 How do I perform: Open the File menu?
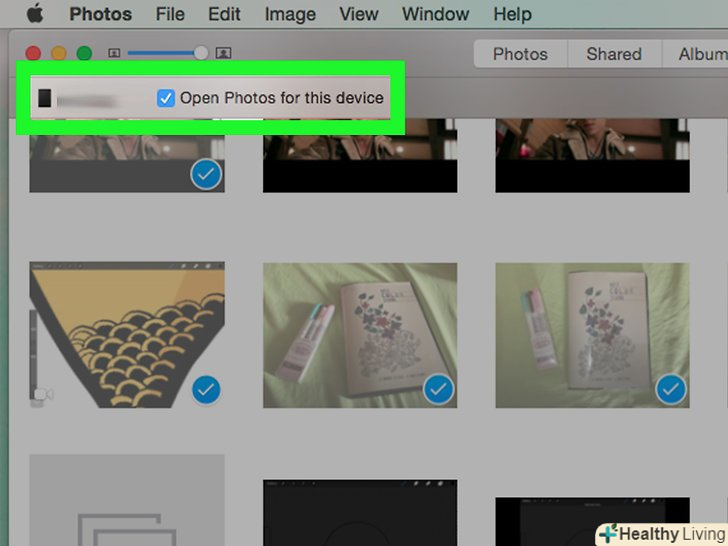coord(170,14)
